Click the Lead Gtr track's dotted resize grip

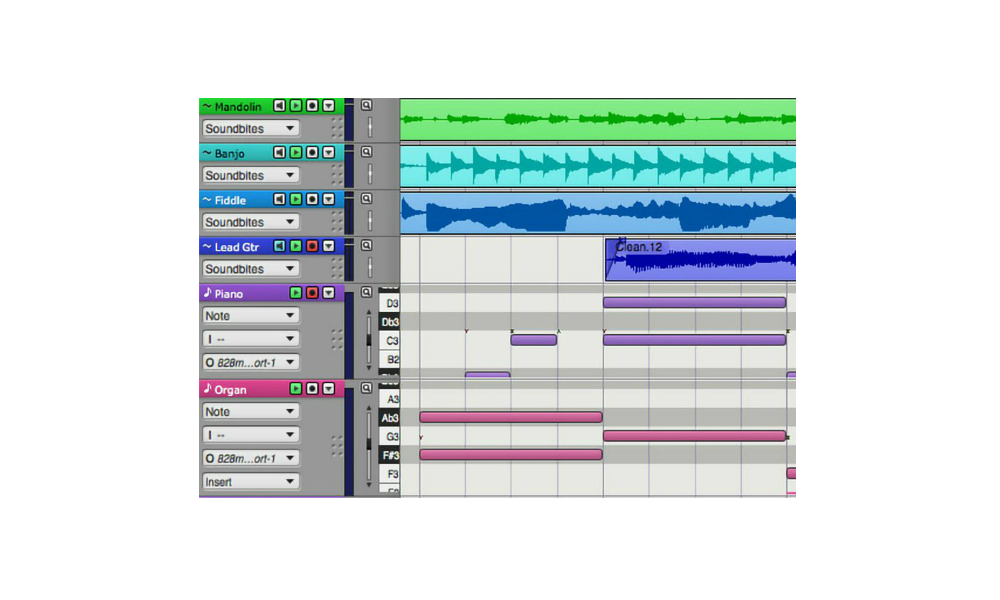click(337, 268)
